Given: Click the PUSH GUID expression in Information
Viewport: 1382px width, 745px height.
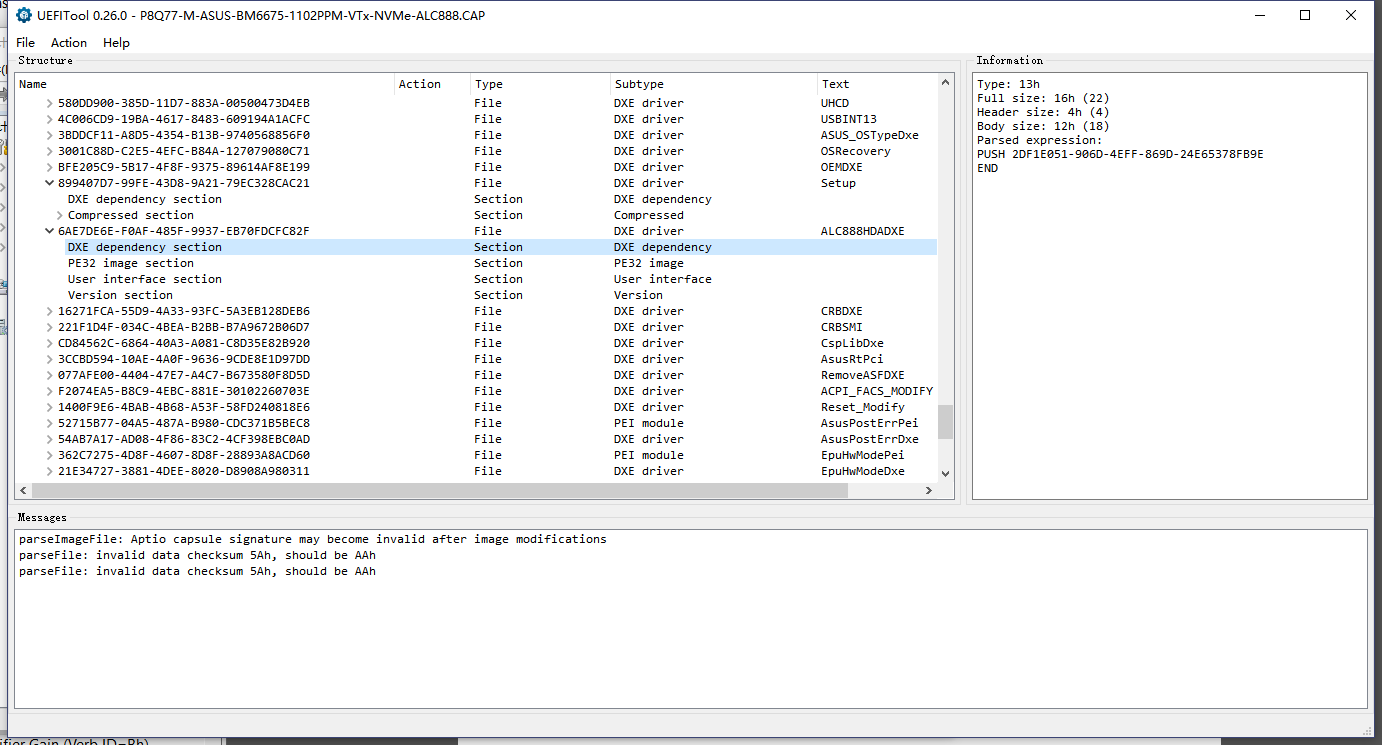Looking at the screenshot, I should coord(1120,154).
